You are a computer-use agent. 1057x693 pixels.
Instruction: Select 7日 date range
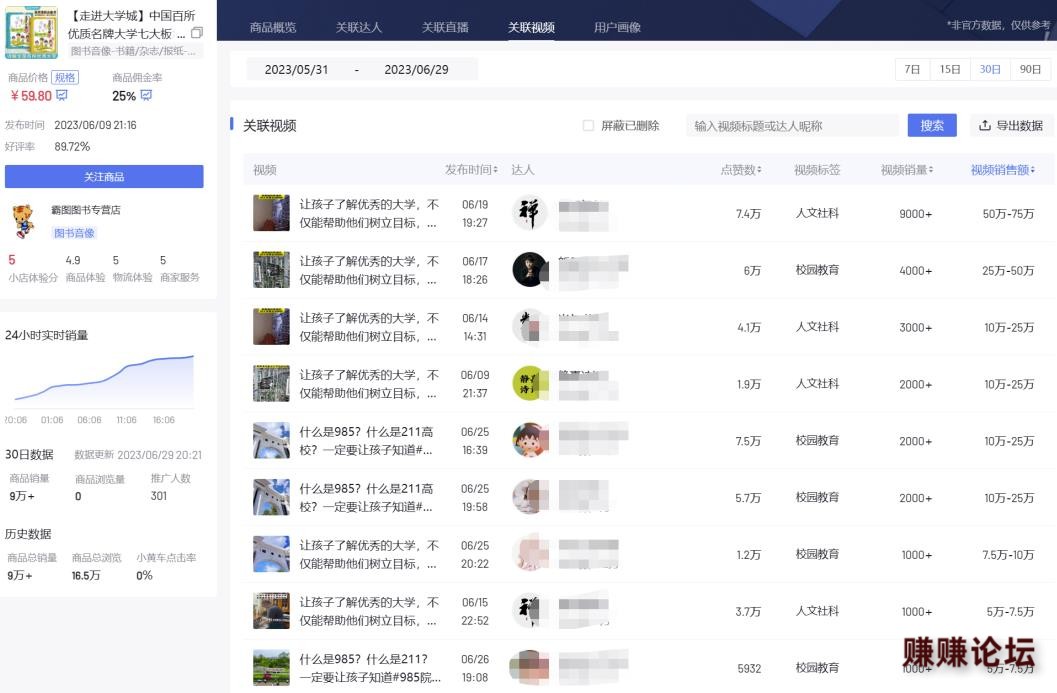click(x=912, y=69)
